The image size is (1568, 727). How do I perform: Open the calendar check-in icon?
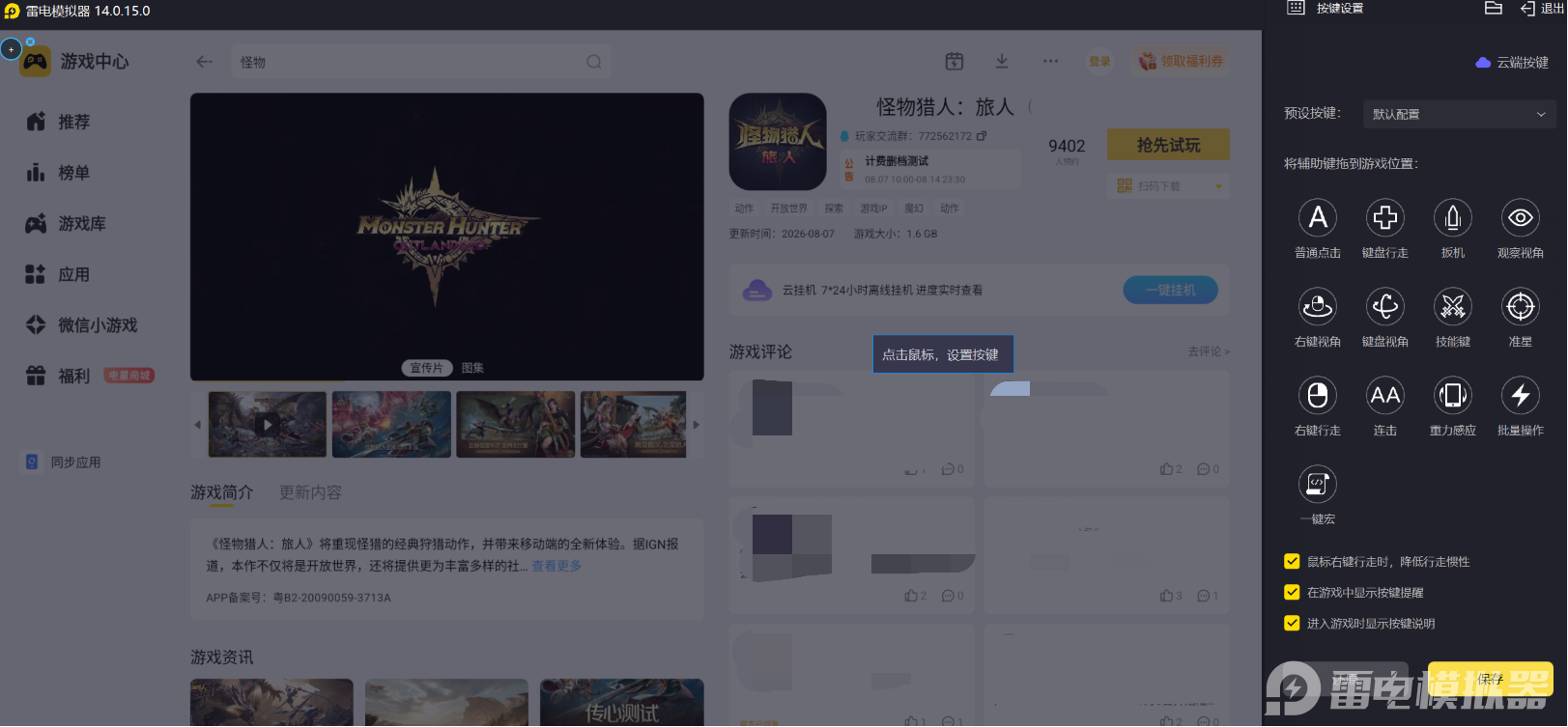point(955,62)
